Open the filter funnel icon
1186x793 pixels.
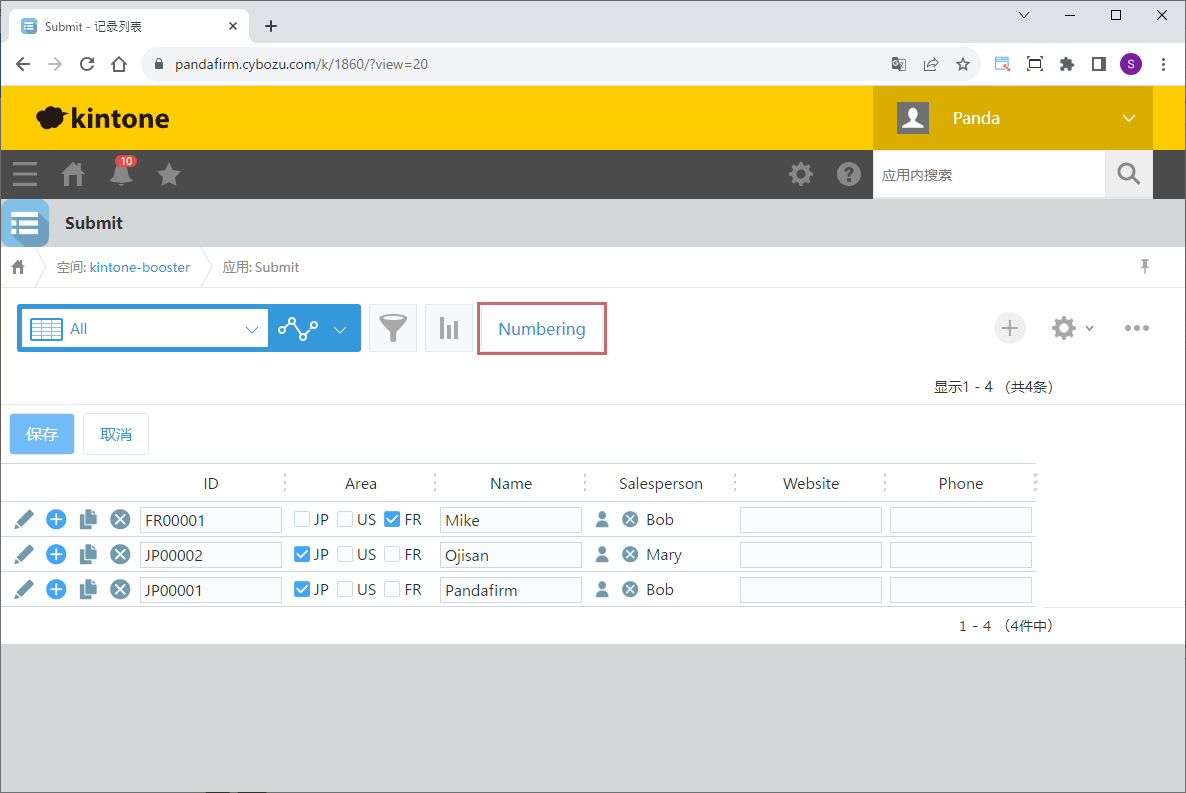coord(393,328)
